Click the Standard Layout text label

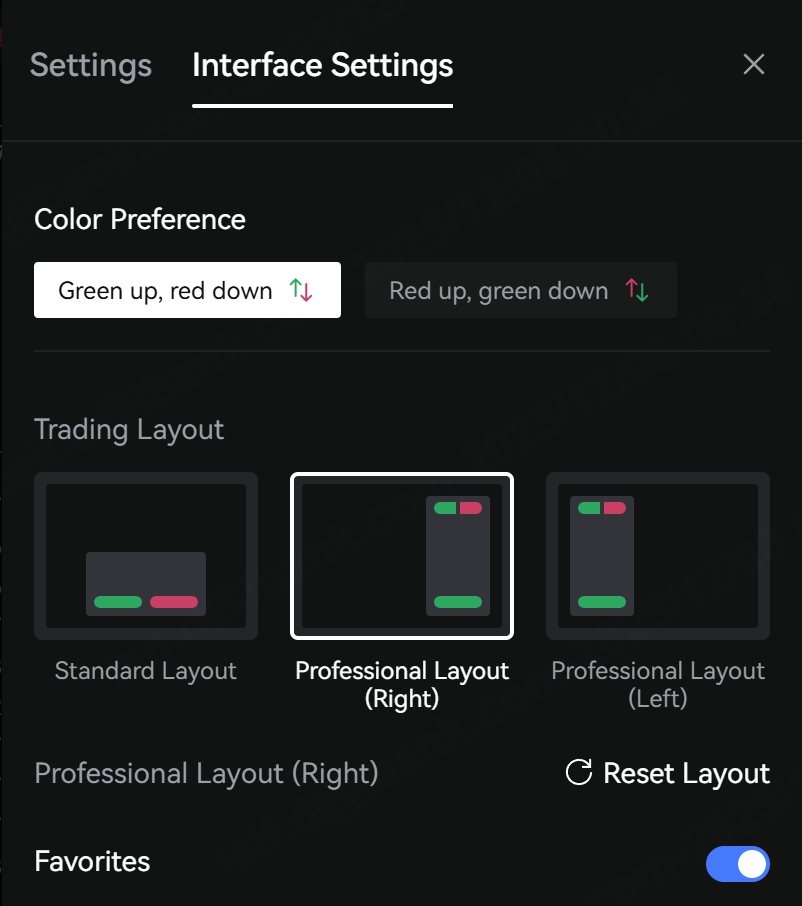[x=146, y=671]
